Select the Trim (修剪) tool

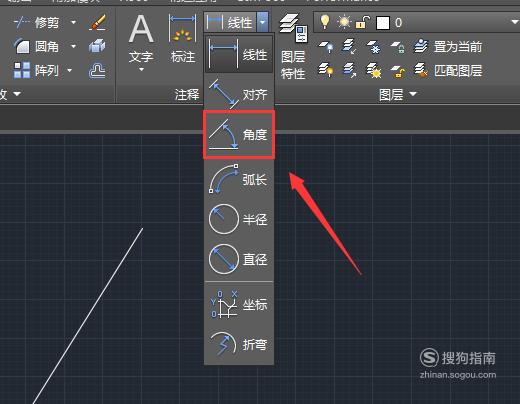click(x=36, y=23)
